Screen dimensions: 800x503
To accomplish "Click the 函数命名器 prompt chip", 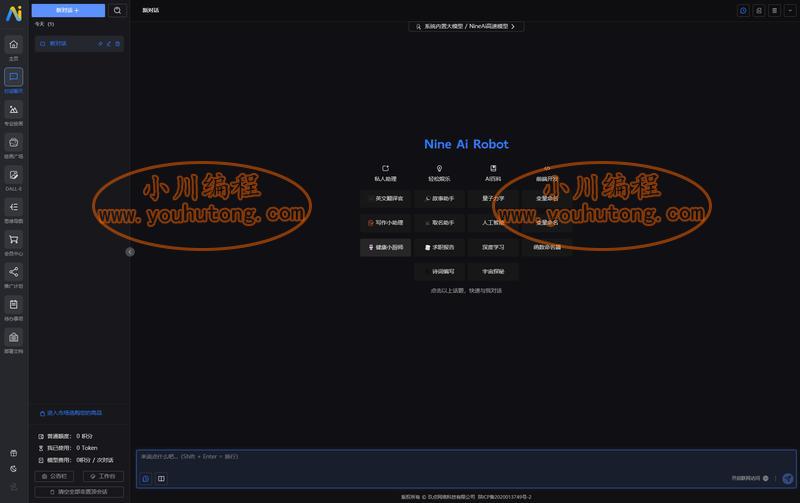I will tap(547, 247).
